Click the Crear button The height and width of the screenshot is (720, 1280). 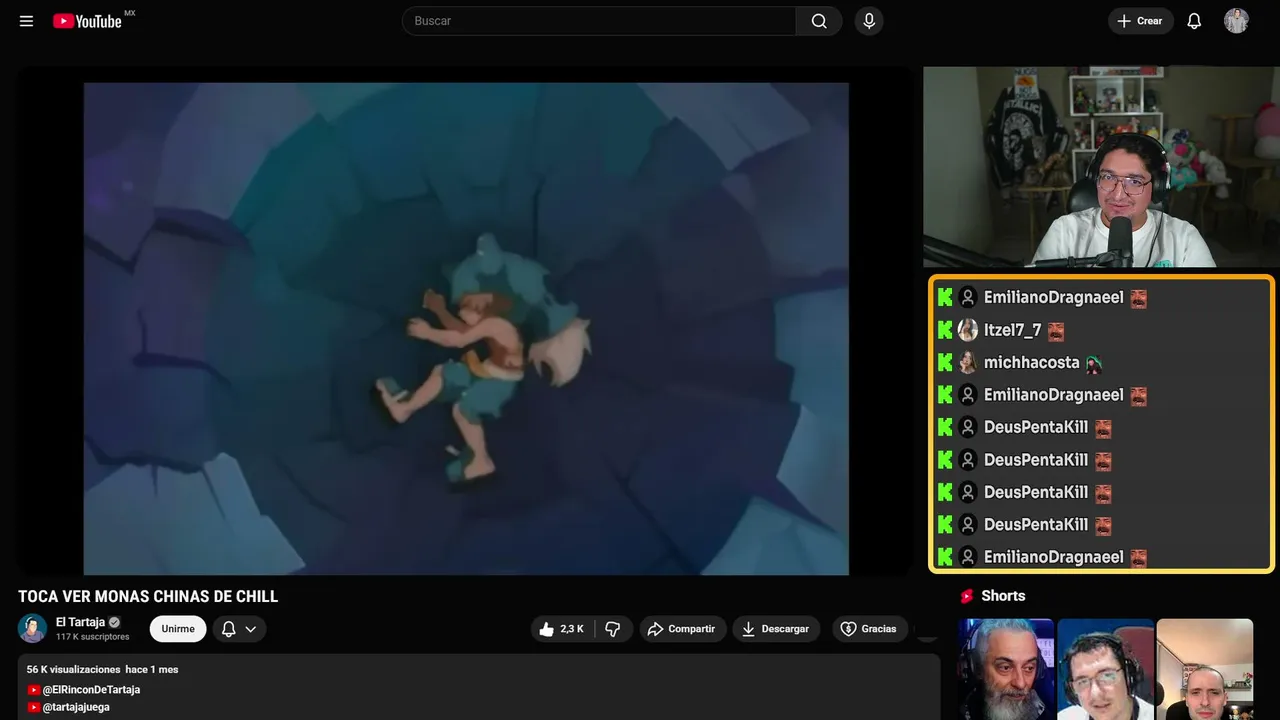1140,21
